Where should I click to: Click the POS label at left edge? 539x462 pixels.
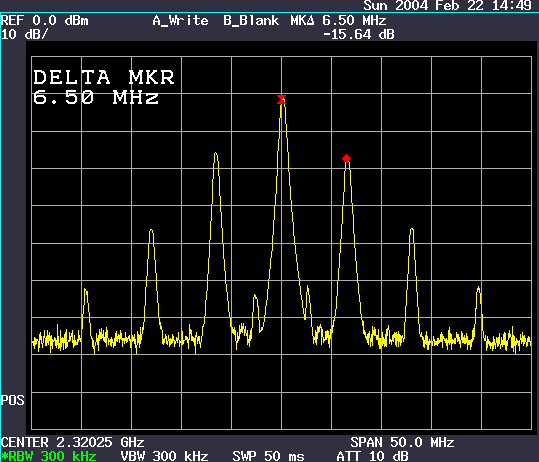[x=12, y=400]
